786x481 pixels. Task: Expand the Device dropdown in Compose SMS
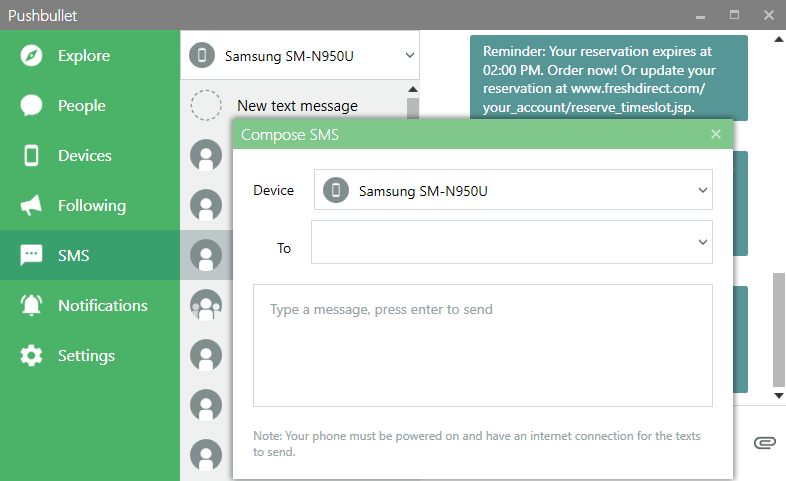(703, 190)
